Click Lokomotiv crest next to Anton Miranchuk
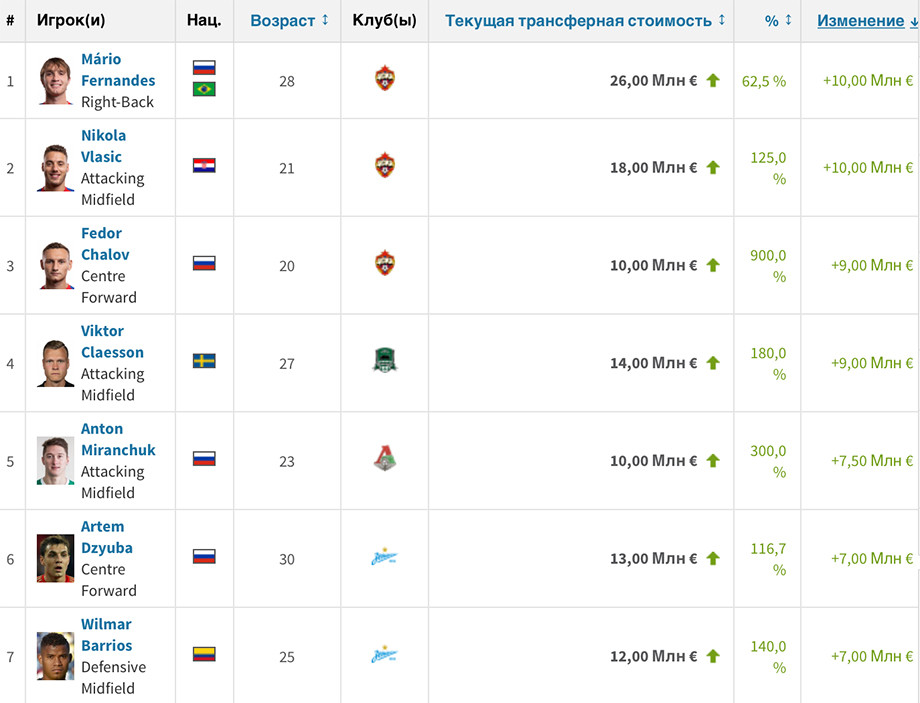920x703 pixels. pos(385,458)
